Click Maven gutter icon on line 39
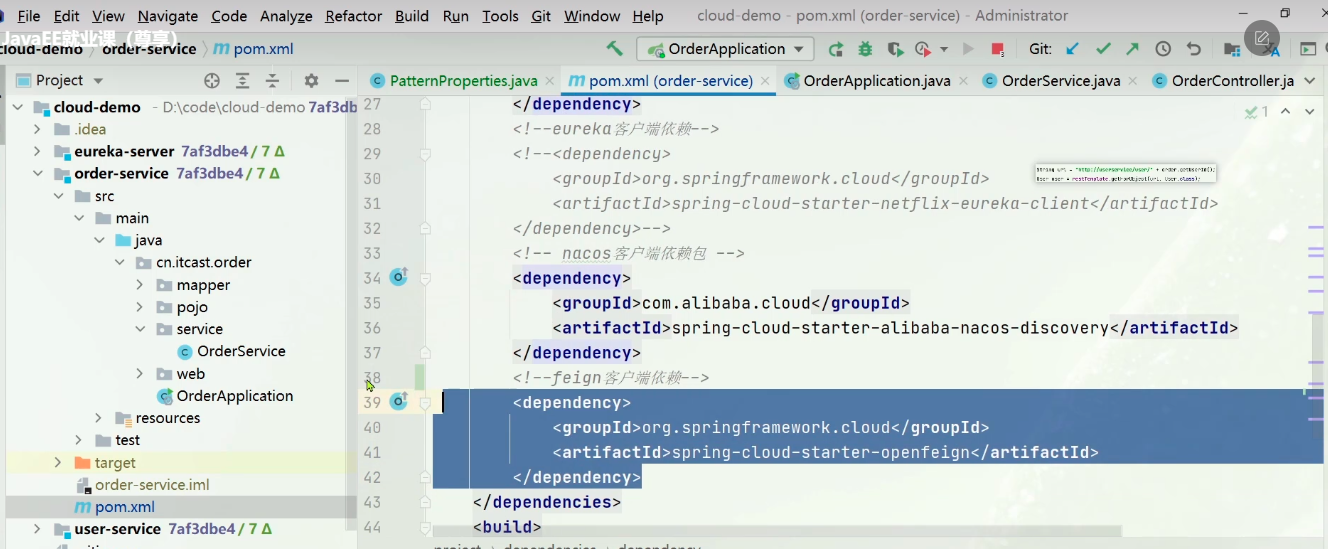The width and height of the screenshot is (1328, 549). (398, 402)
